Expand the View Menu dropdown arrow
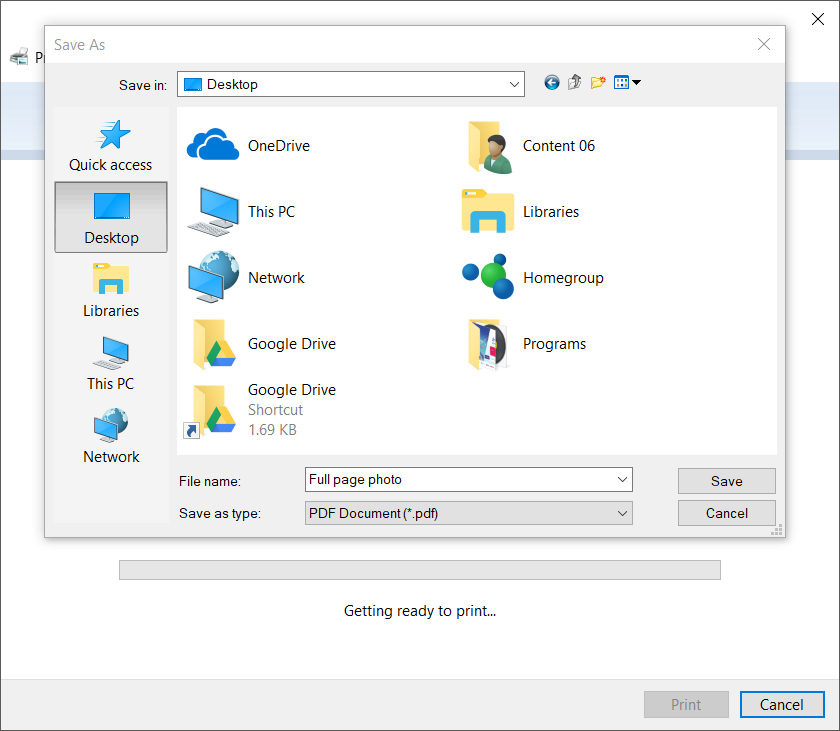The height and width of the screenshot is (731, 840). point(636,82)
